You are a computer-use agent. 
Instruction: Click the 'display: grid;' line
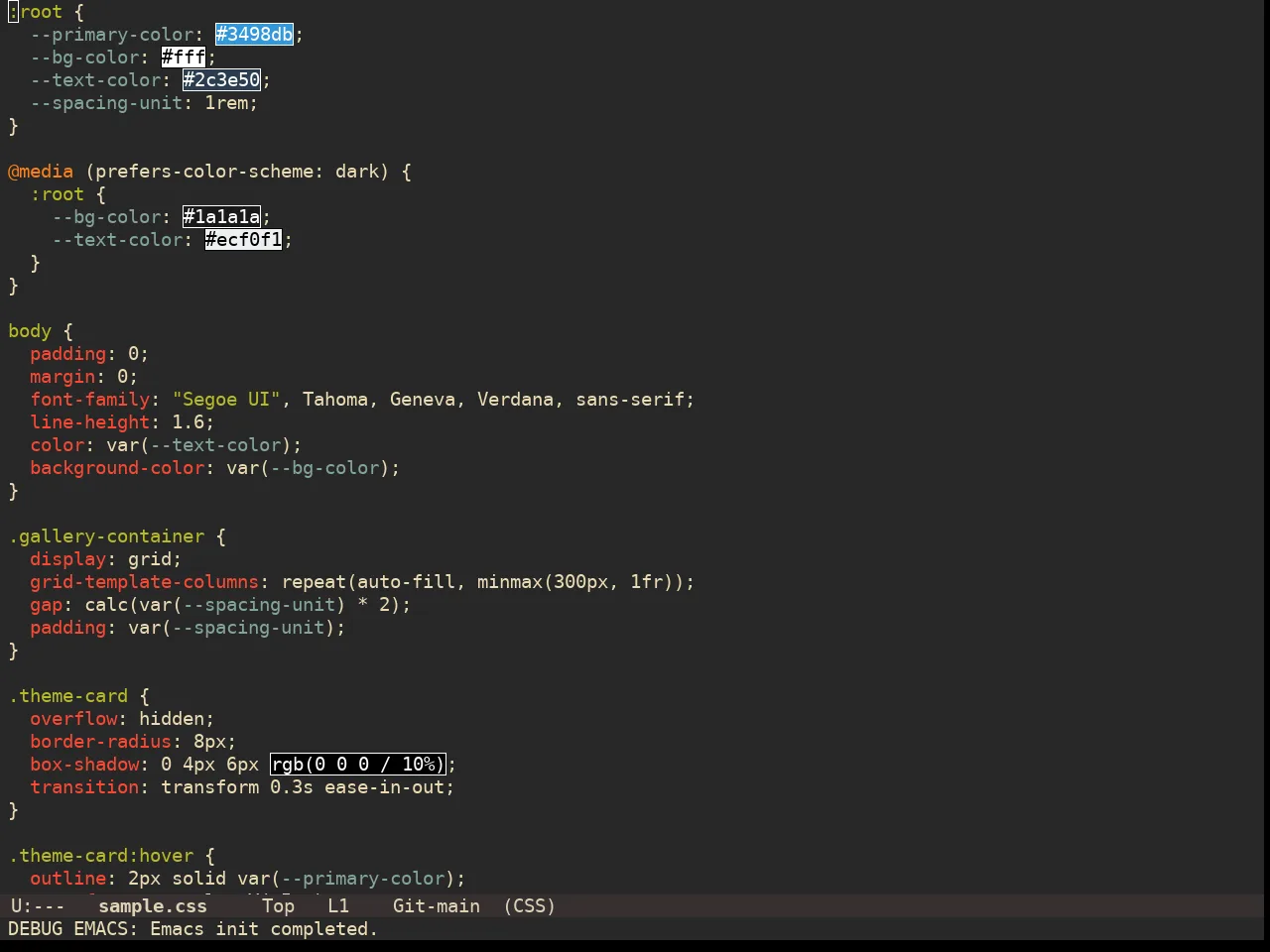coord(106,559)
